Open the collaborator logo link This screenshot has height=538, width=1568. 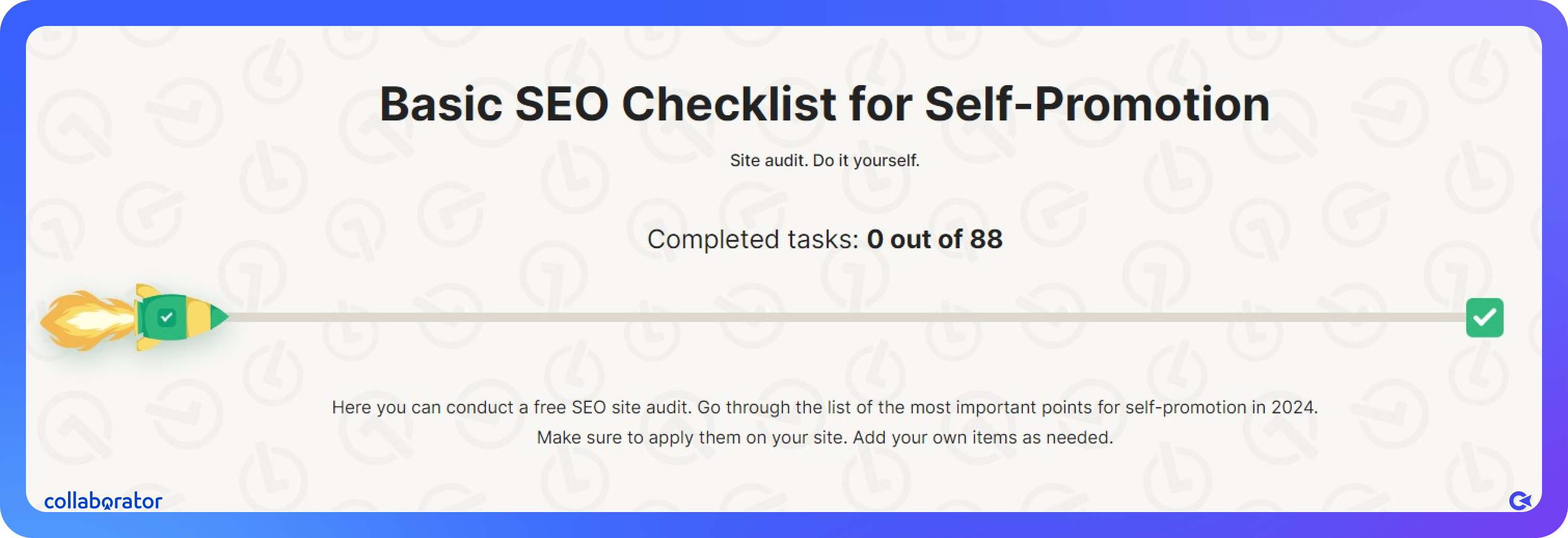103,501
